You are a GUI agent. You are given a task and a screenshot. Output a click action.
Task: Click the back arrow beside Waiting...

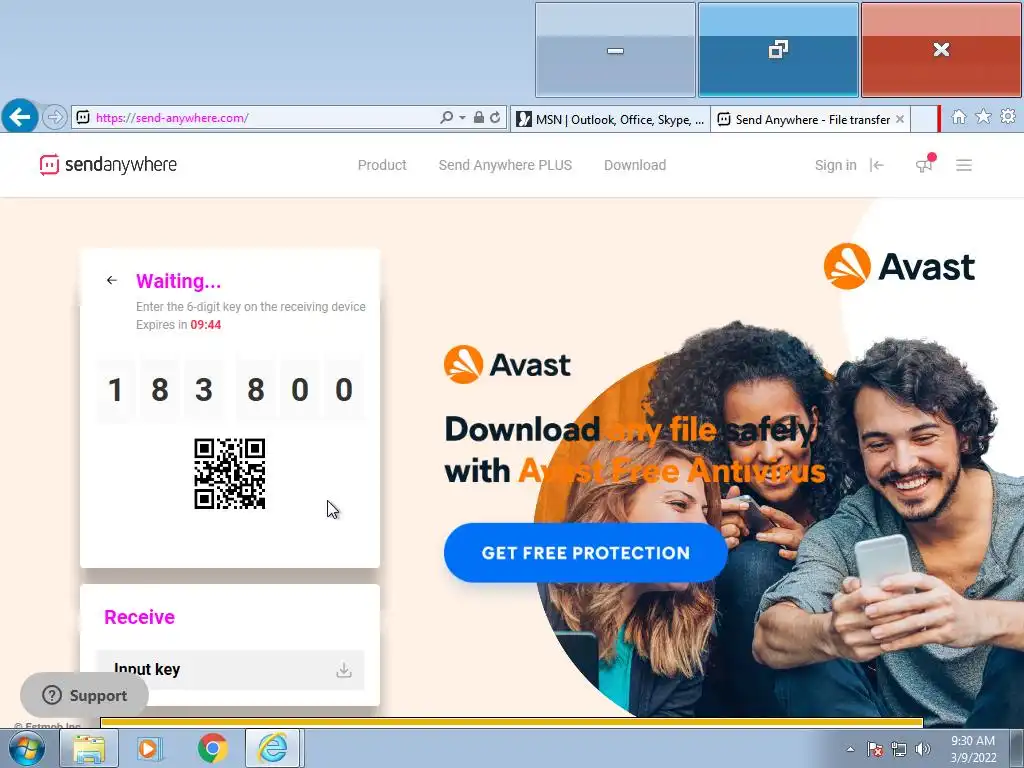[112, 280]
